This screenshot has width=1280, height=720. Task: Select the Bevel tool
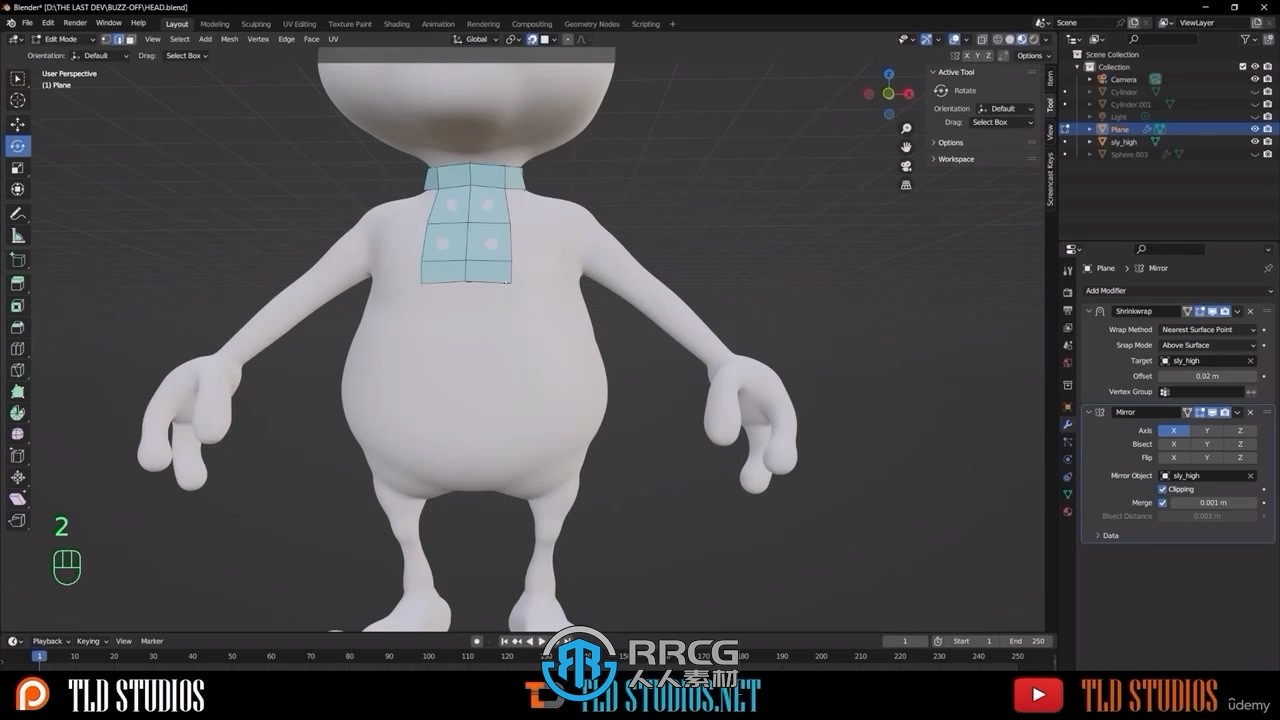[x=18, y=328]
